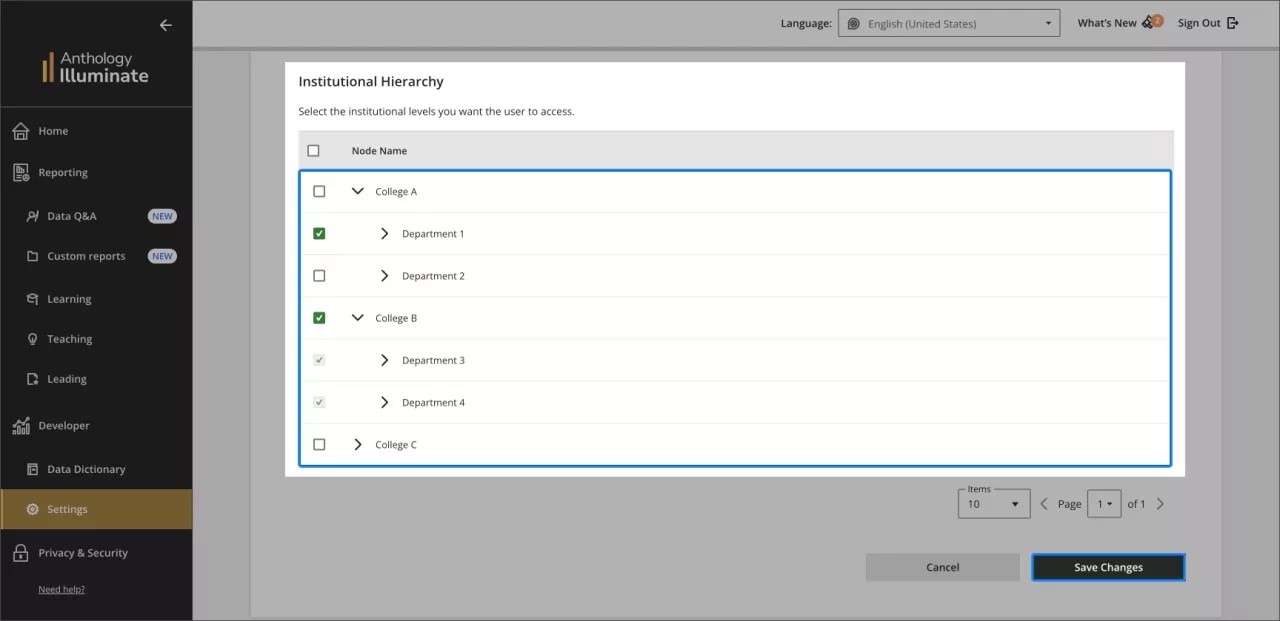This screenshot has height=621, width=1280.
Task: Expand the Department 3 node
Action: 384,359
